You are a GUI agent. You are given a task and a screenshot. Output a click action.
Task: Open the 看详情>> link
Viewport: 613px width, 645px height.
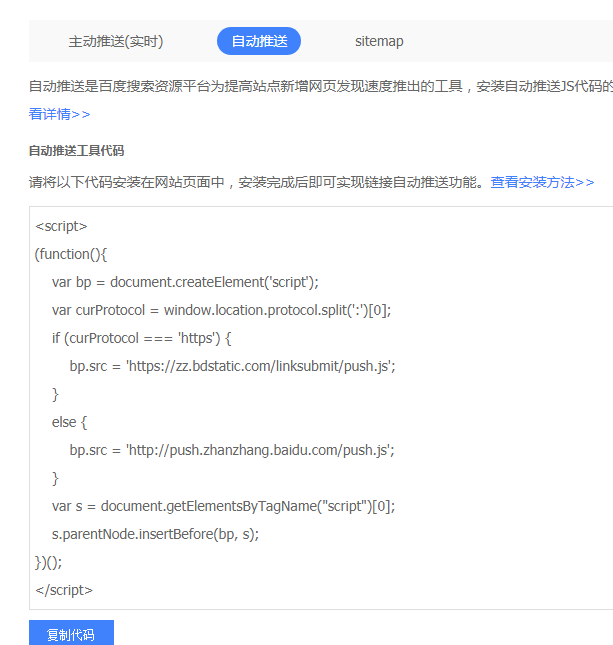point(59,114)
